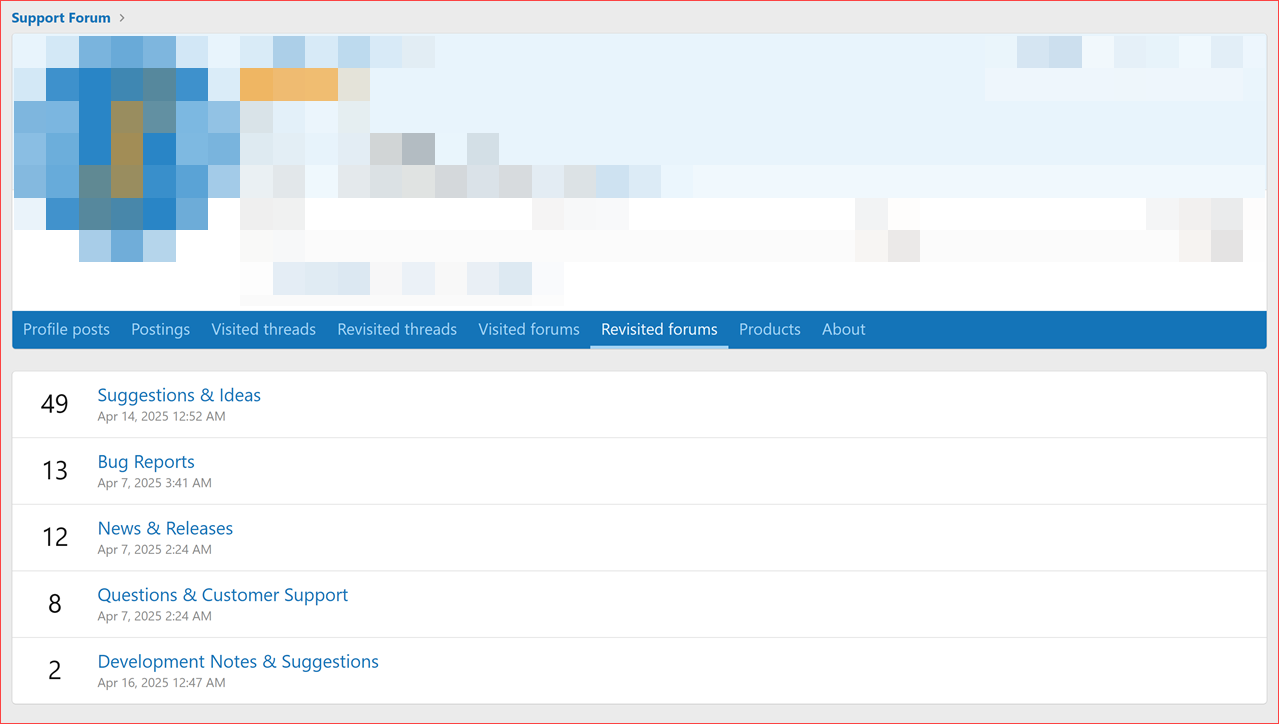View the Visited threads tab
Image resolution: width=1279 pixels, height=724 pixels.
point(263,329)
